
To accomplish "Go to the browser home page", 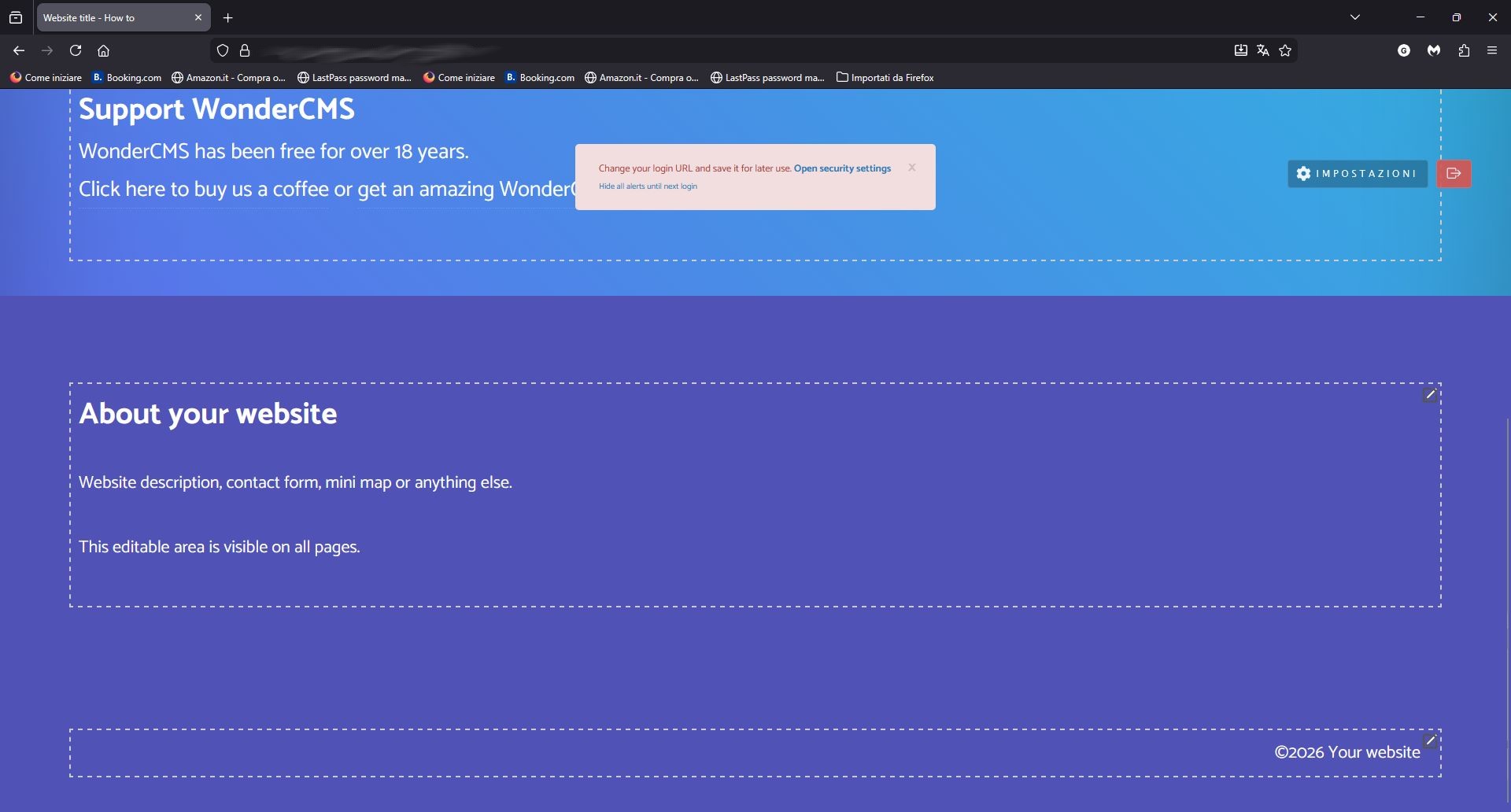I will 104,51.
